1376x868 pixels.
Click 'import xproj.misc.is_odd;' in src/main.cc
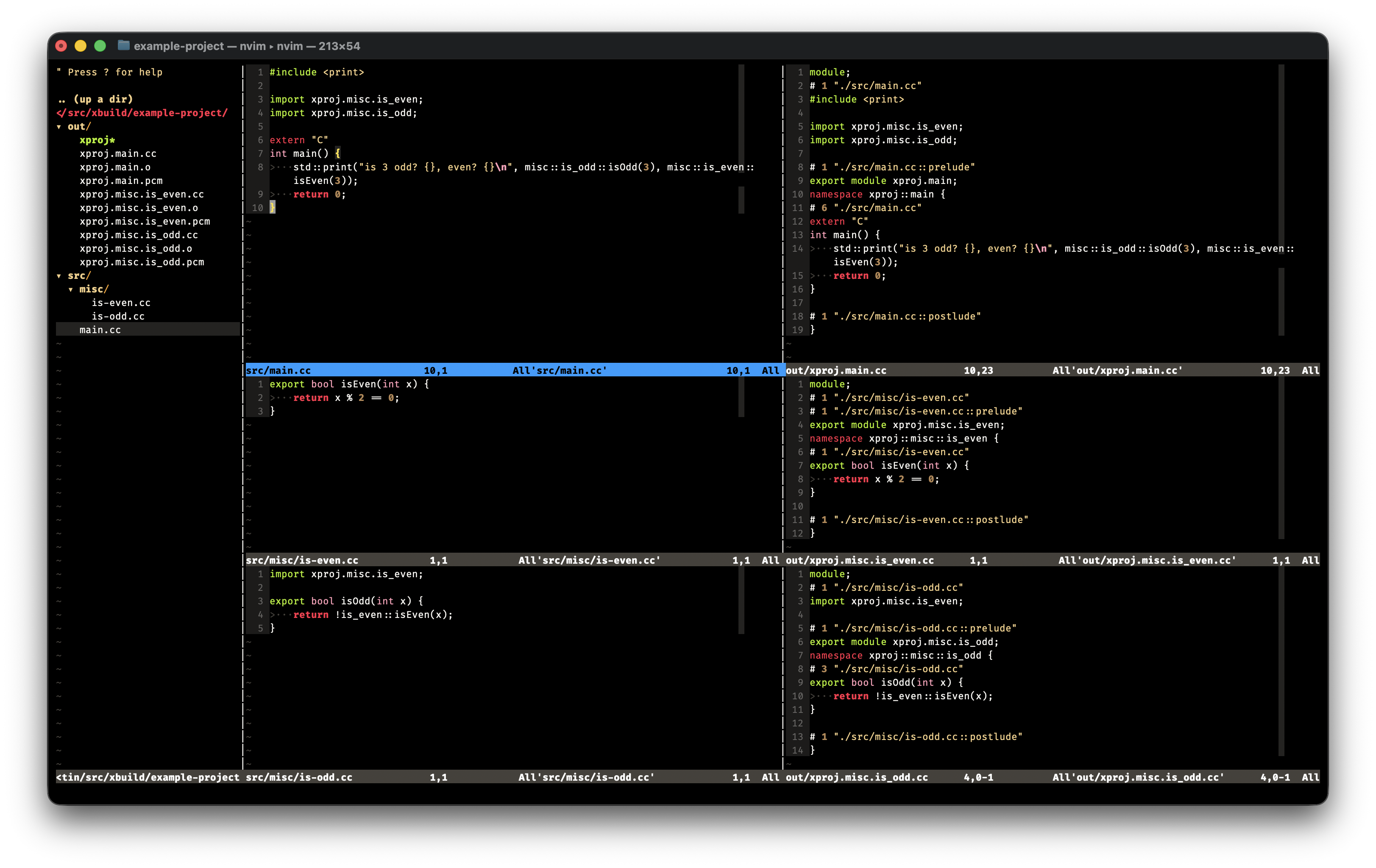343,113
